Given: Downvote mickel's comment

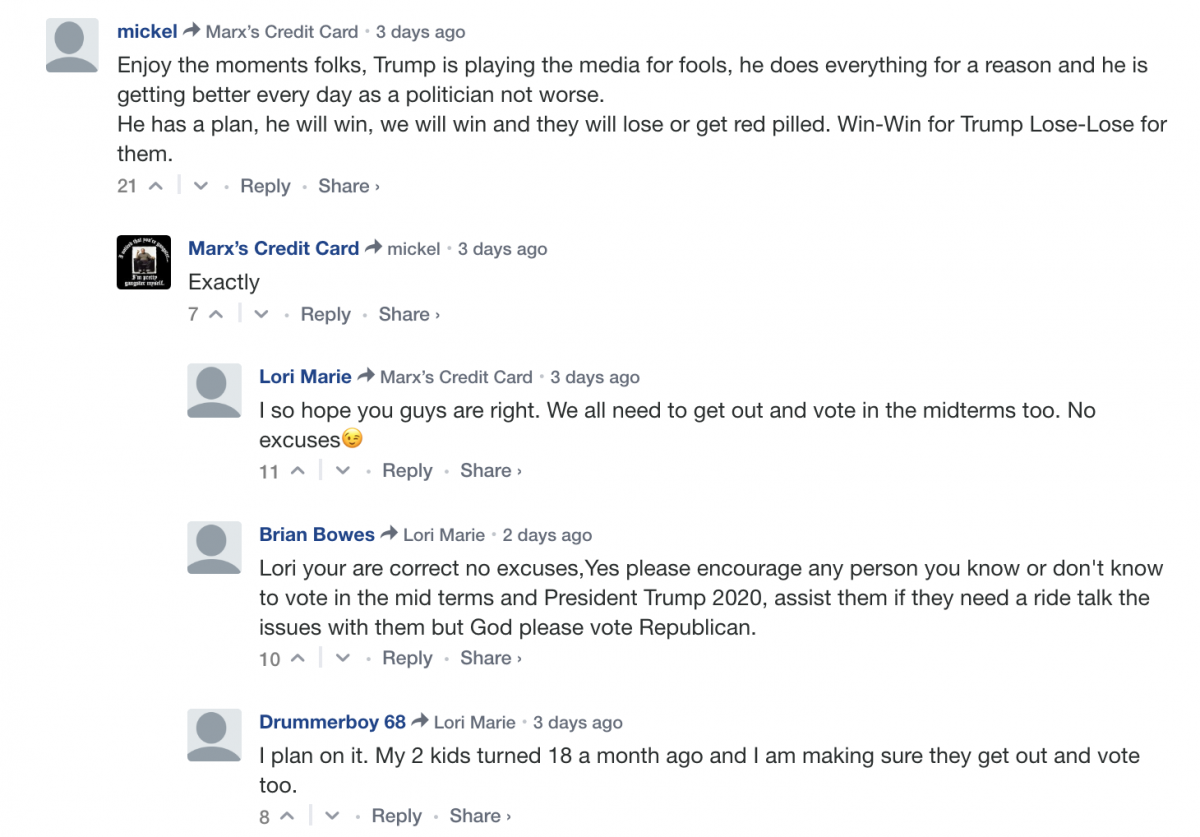Looking at the screenshot, I should (201, 186).
